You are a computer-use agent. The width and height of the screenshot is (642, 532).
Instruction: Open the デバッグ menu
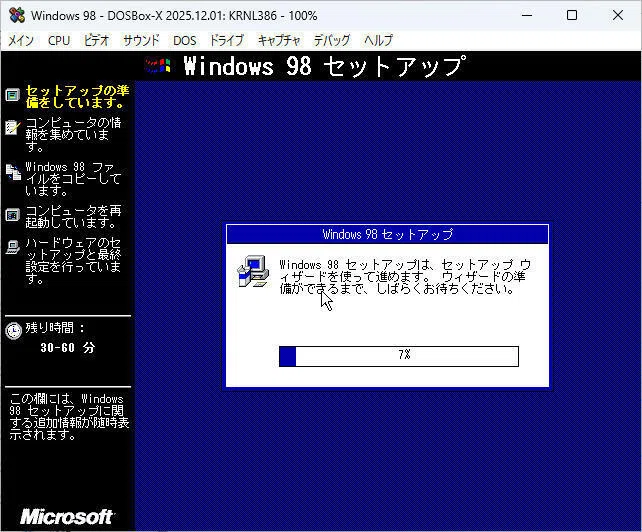tap(332, 40)
